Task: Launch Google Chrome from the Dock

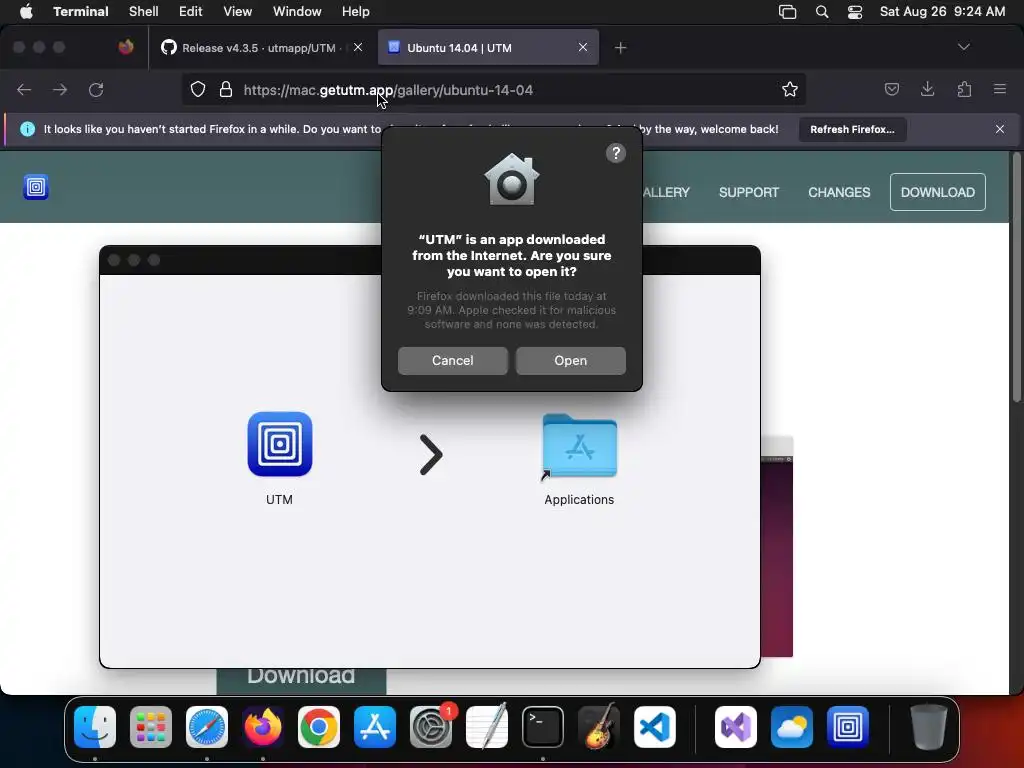Action: tap(319, 727)
